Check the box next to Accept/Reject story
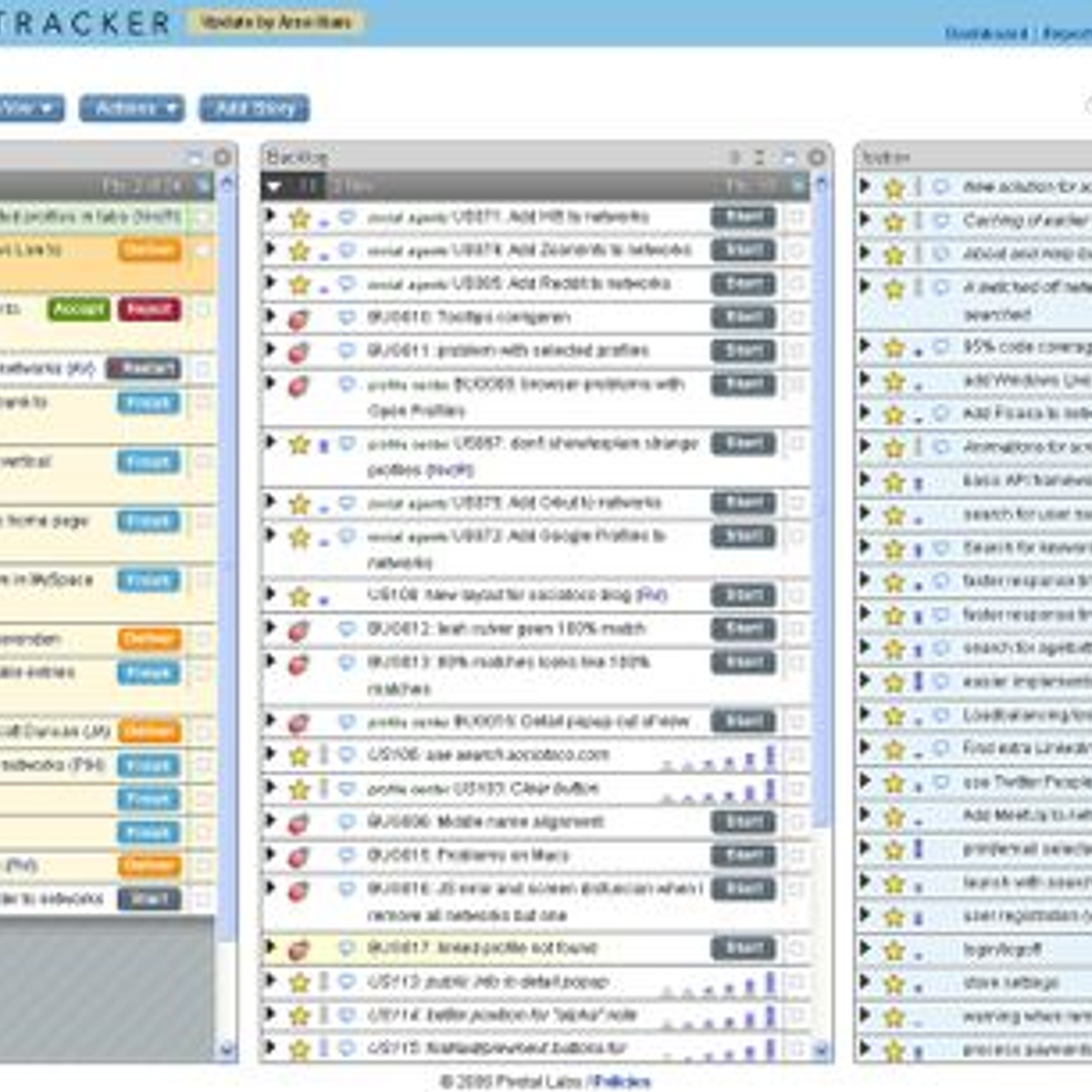This screenshot has width=1092, height=1092. 203,310
